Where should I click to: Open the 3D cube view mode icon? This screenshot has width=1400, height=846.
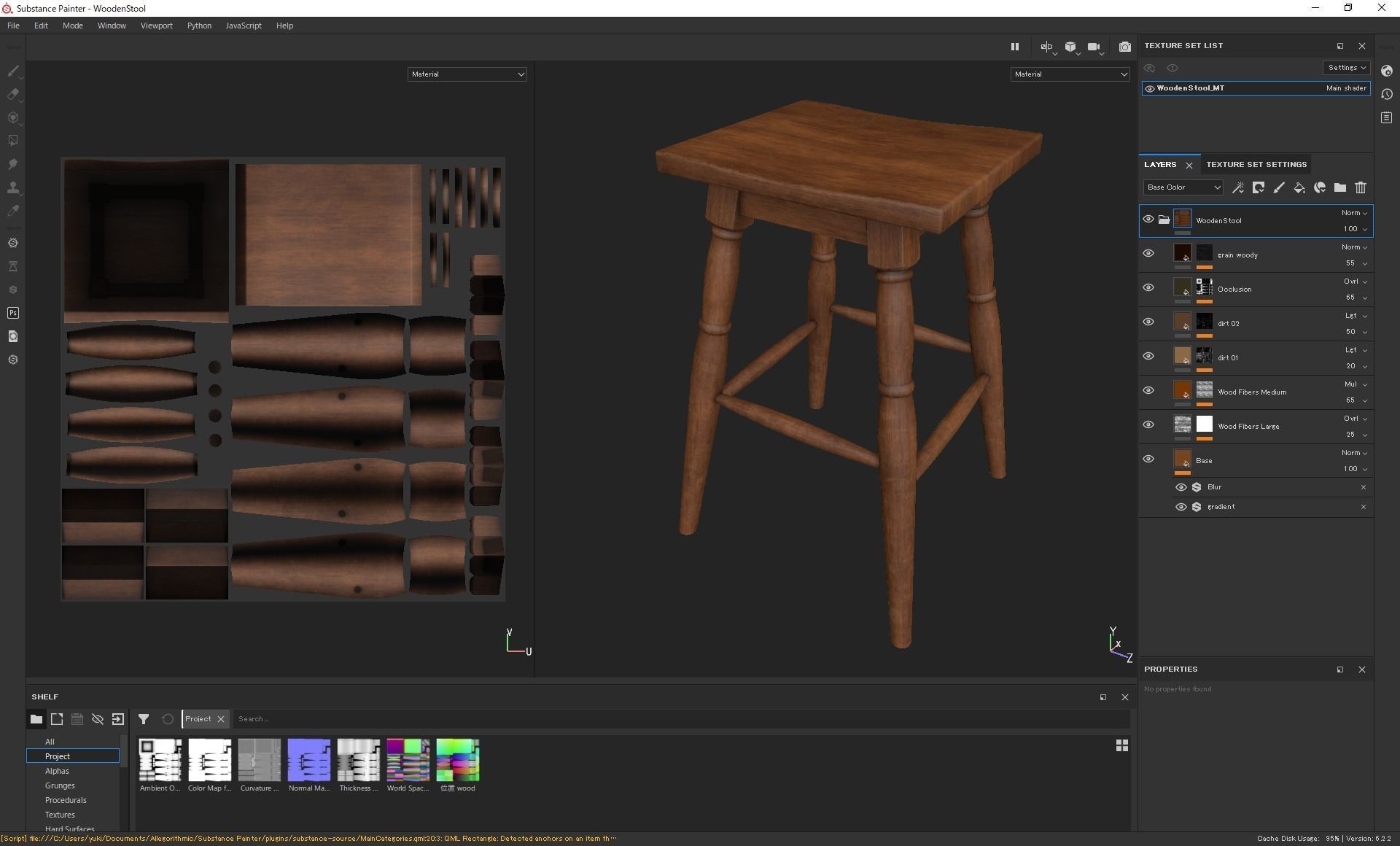click(1070, 47)
